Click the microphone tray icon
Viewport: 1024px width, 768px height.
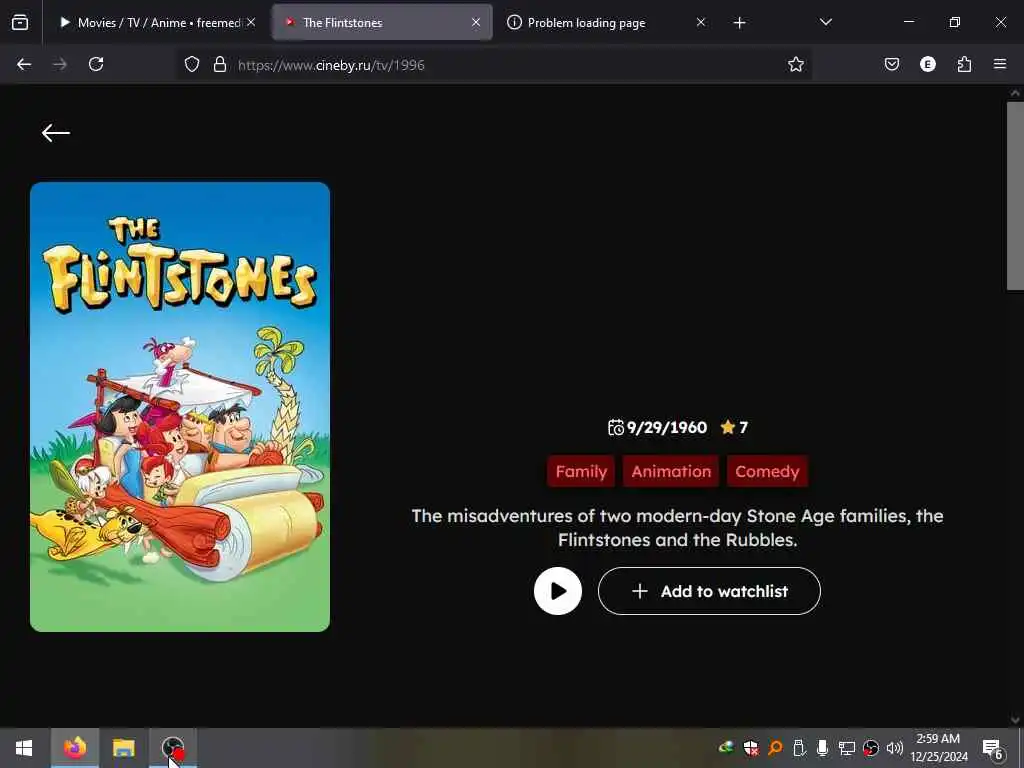822,748
